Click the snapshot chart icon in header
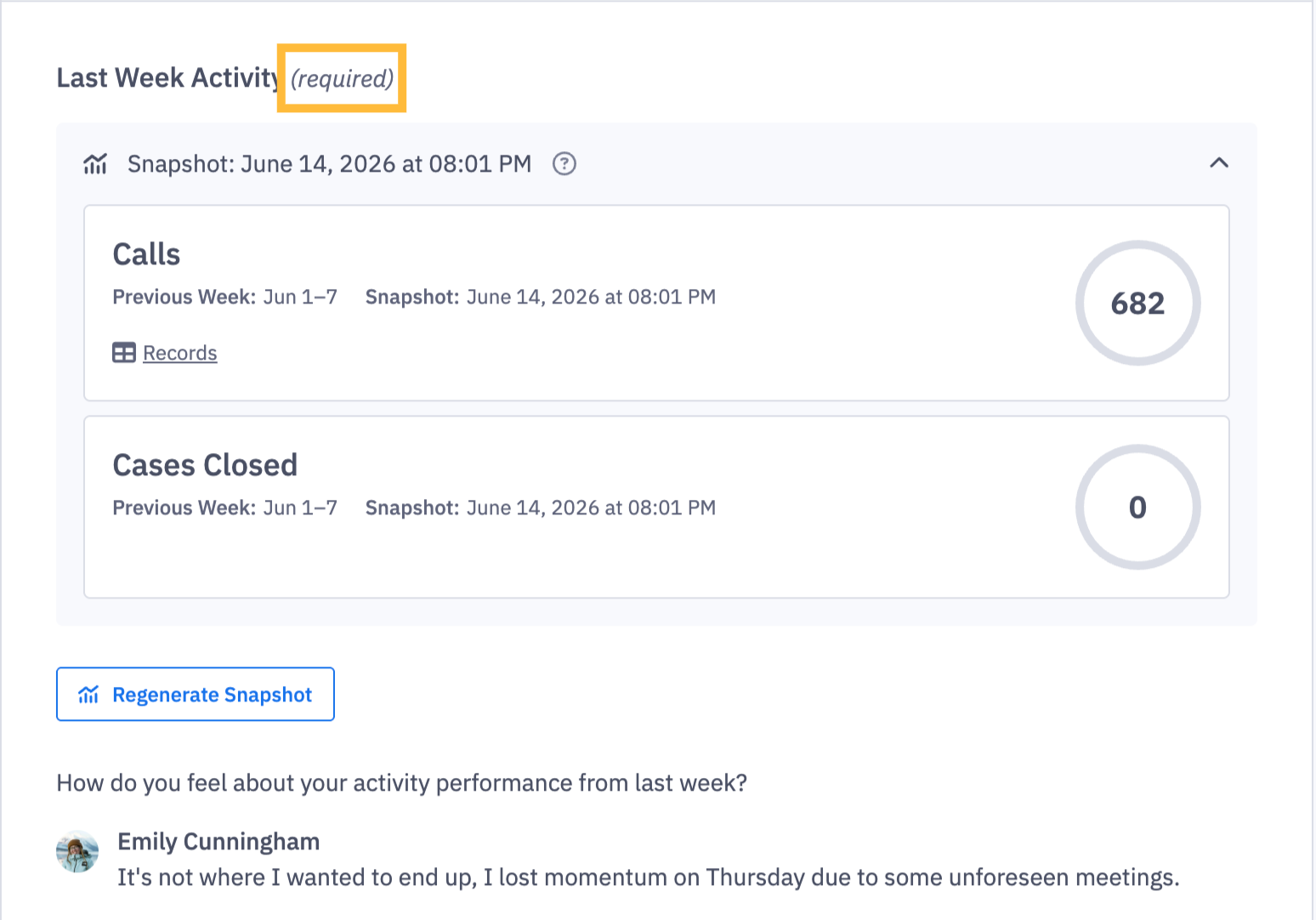Screen dimensions: 1316x920 [x=95, y=163]
